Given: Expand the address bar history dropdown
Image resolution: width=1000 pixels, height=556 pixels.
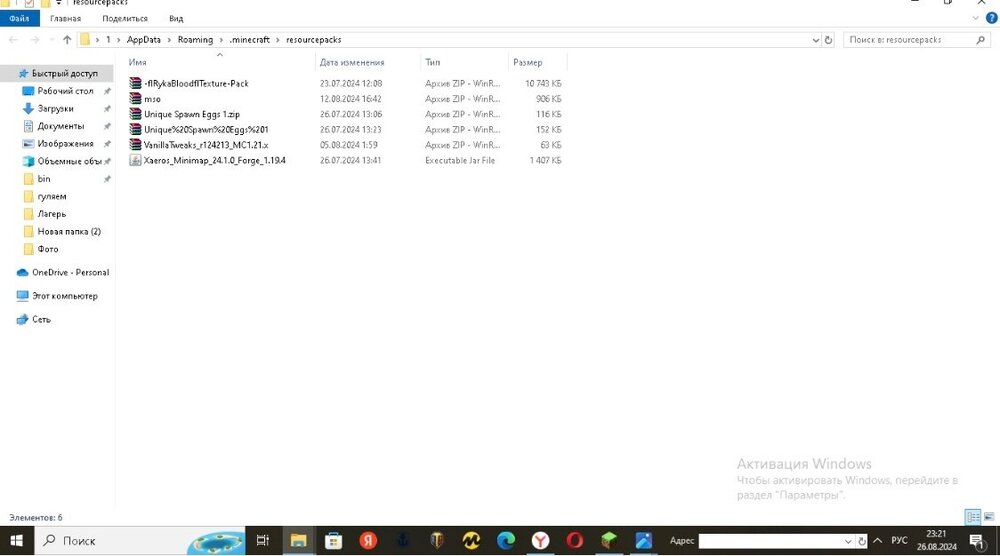Looking at the screenshot, I should [815, 40].
